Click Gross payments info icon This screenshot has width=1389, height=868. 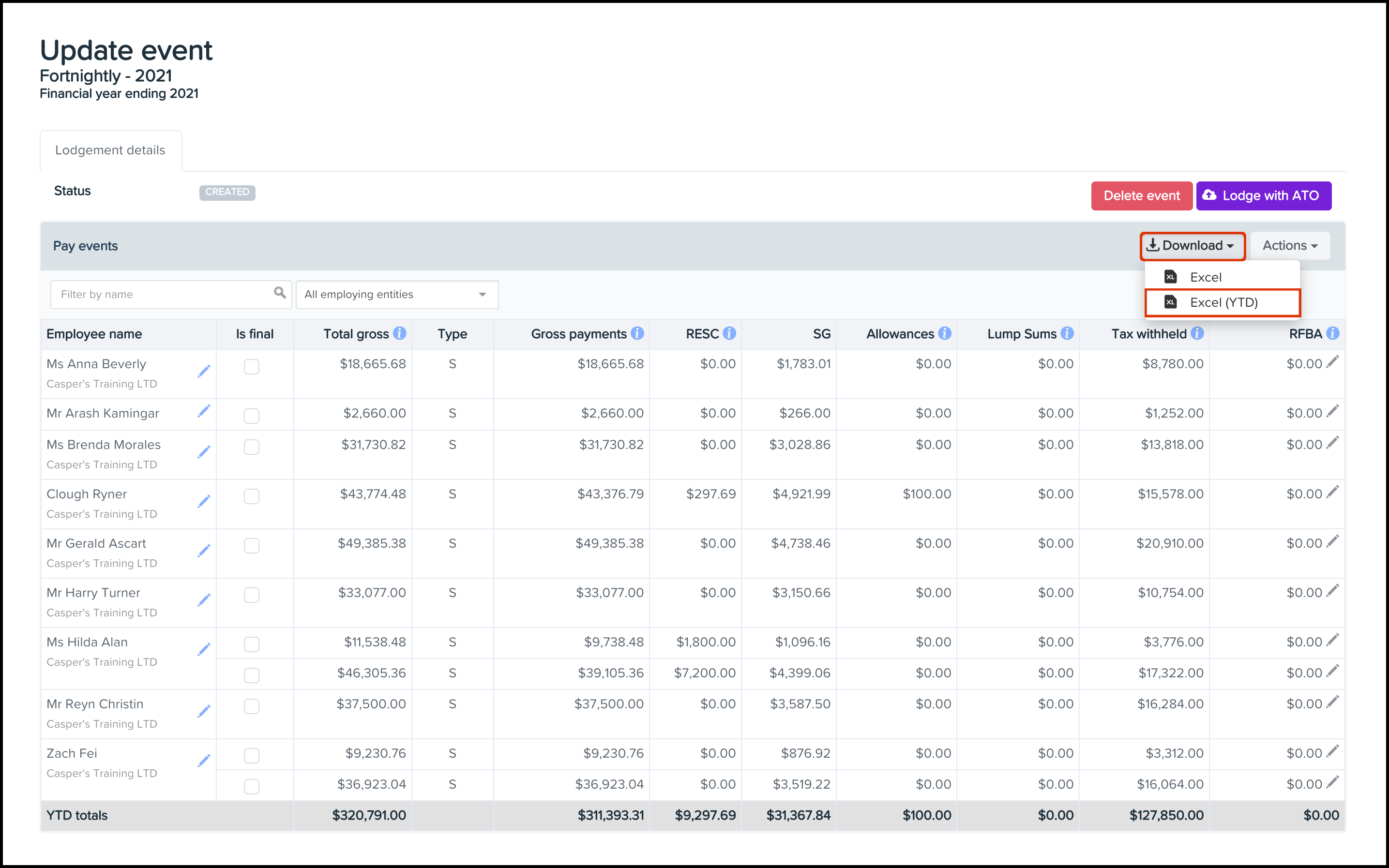point(637,333)
